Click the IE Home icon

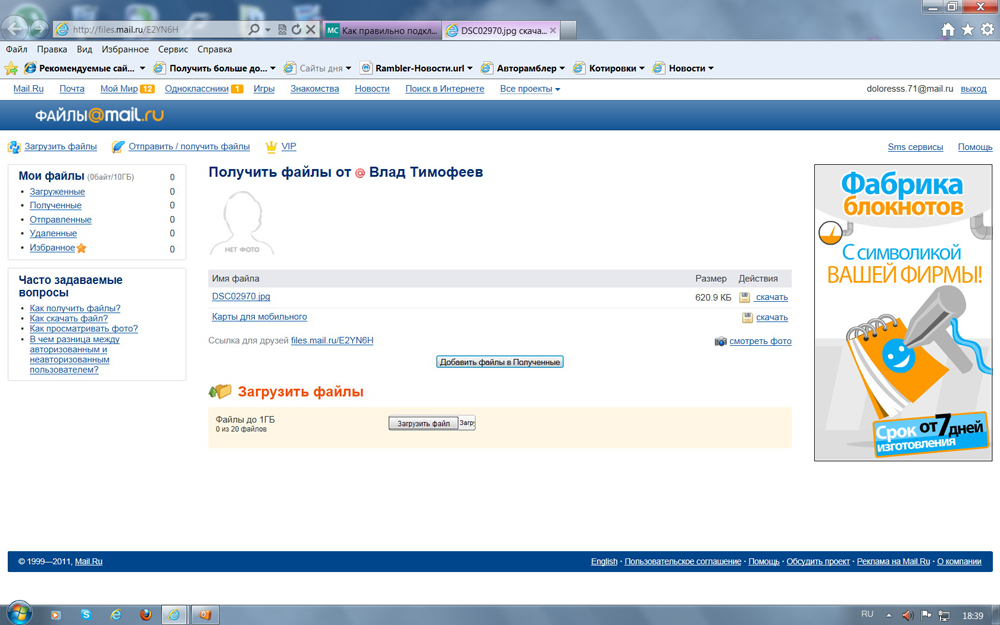pyautogui.click(x=947, y=30)
